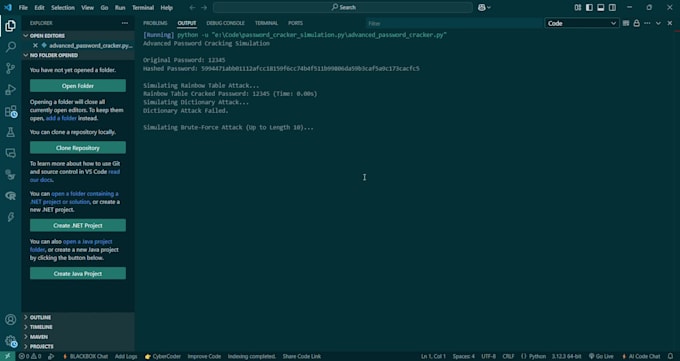Open output panel more actions ellipsis
Viewport: 680px width, 361px height.
point(647,23)
